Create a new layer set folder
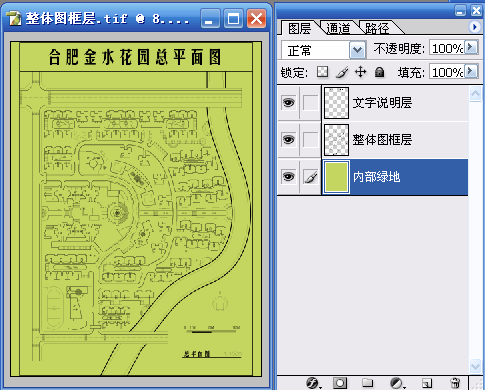Screen dimensions: 485x390 click(367, 383)
